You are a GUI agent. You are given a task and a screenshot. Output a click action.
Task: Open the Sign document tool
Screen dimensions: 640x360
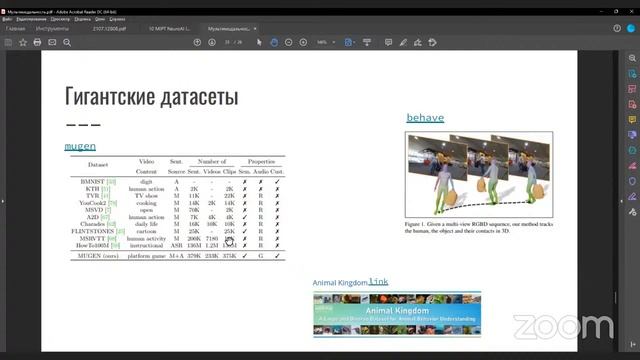[x=418, y=42]
